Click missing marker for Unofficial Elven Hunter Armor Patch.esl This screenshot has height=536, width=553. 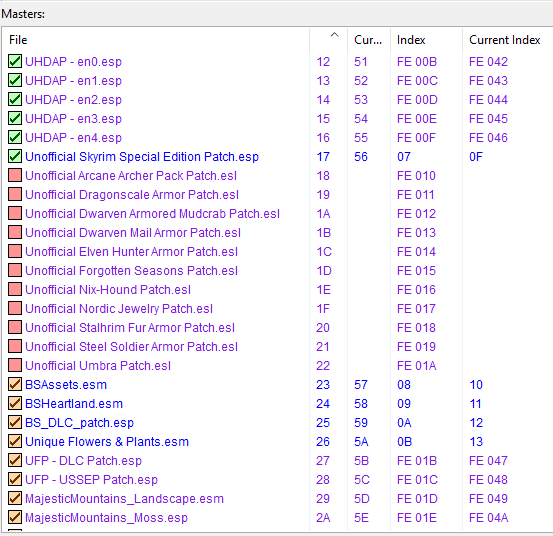(x=15, y=251)
